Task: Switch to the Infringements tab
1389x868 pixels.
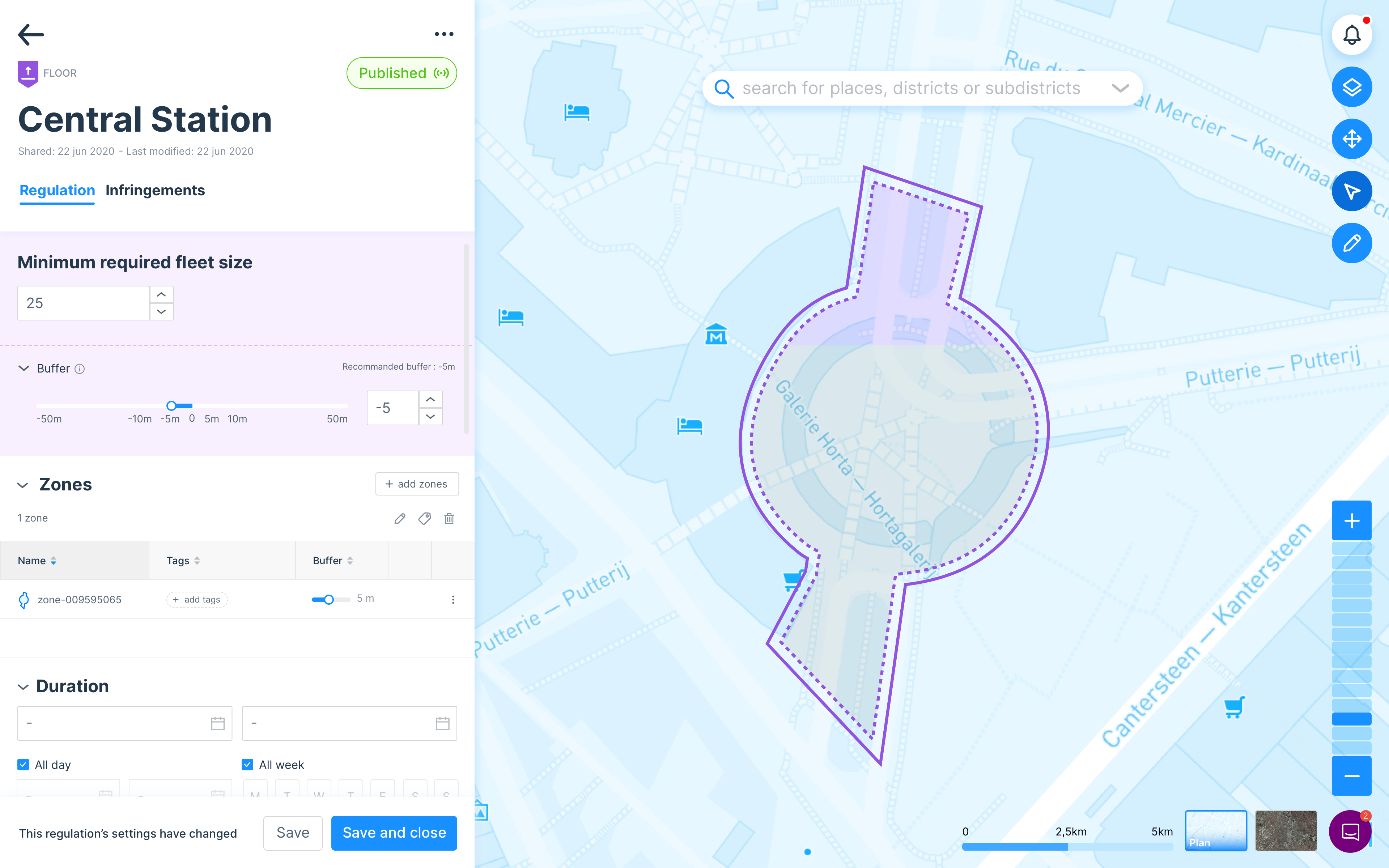Action: coord(155,191)
